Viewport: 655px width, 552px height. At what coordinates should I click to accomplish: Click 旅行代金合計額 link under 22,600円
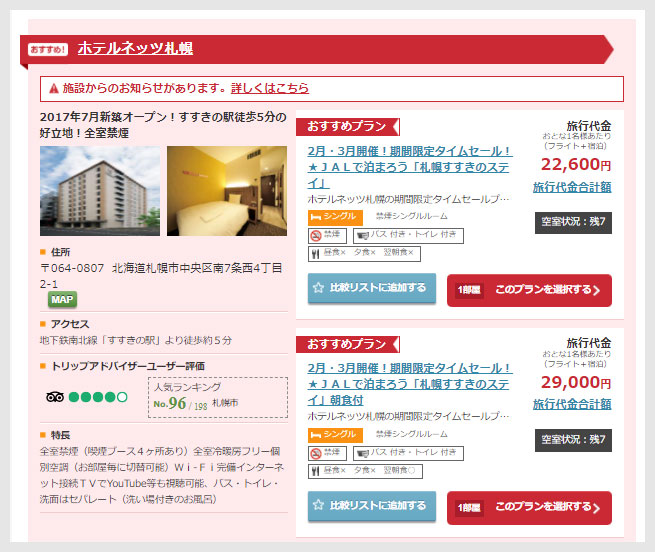(572, 187)
